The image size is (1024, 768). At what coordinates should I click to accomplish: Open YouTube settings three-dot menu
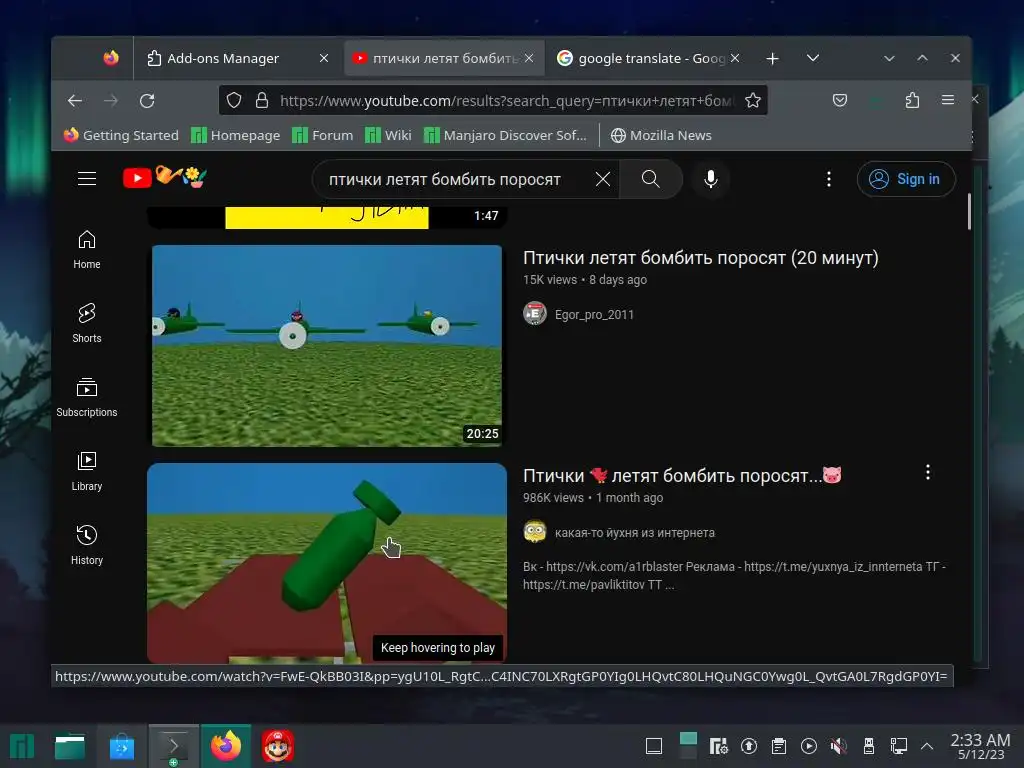click(829, 179)
